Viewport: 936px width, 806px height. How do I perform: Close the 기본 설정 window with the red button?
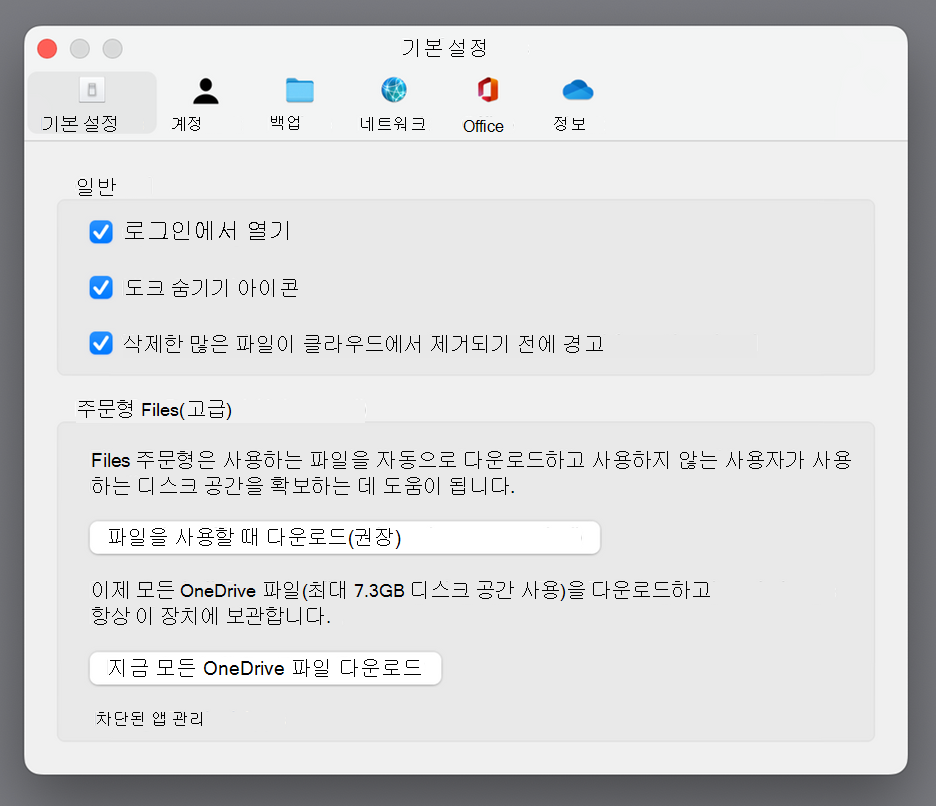[x=47, y=48]
